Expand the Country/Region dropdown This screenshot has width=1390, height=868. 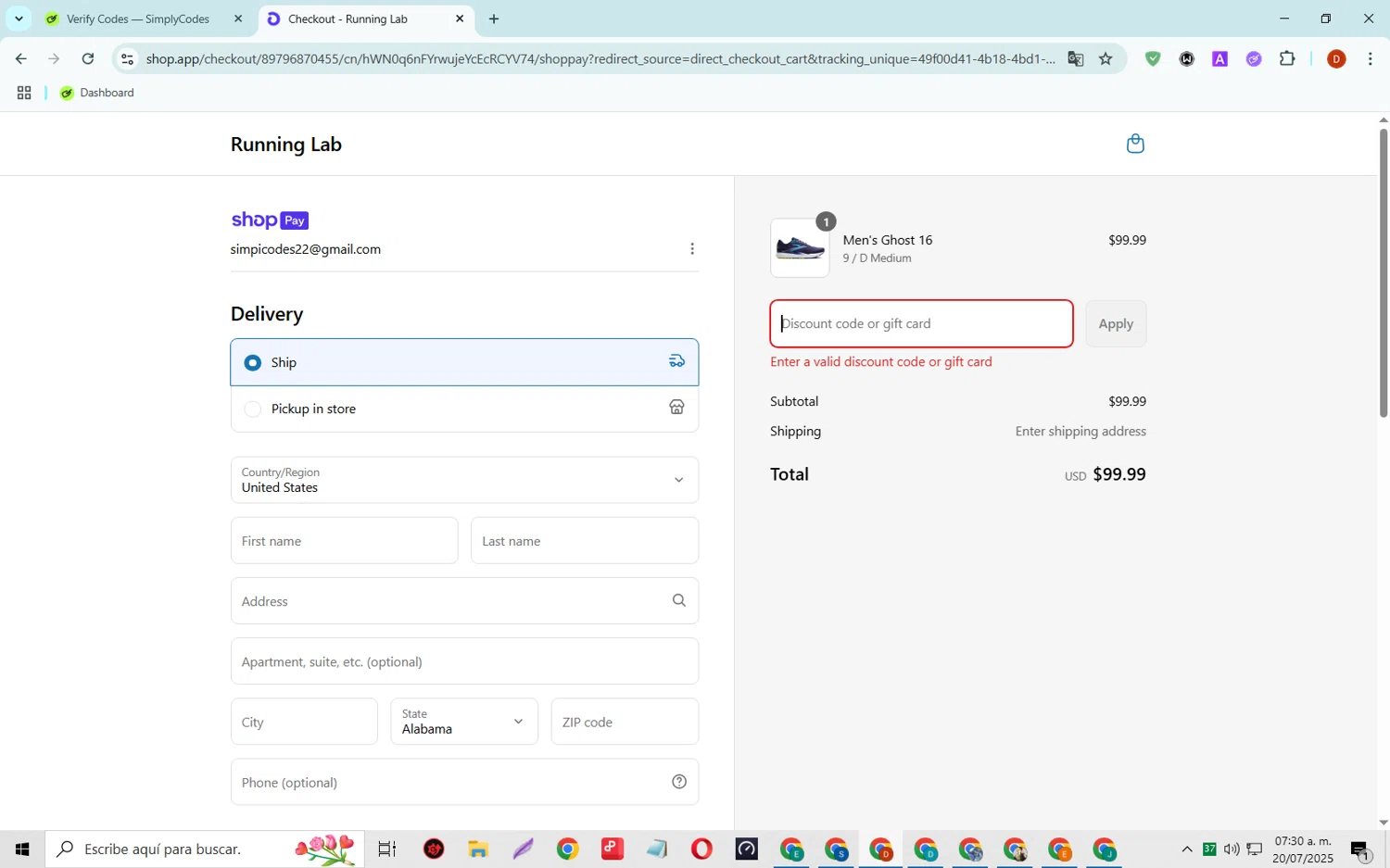[464, 480]
